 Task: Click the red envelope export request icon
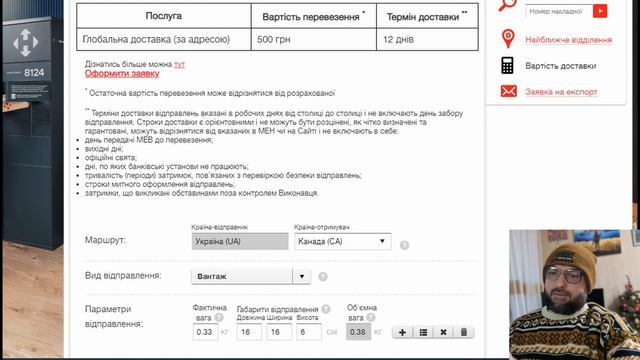pos(509,91)
